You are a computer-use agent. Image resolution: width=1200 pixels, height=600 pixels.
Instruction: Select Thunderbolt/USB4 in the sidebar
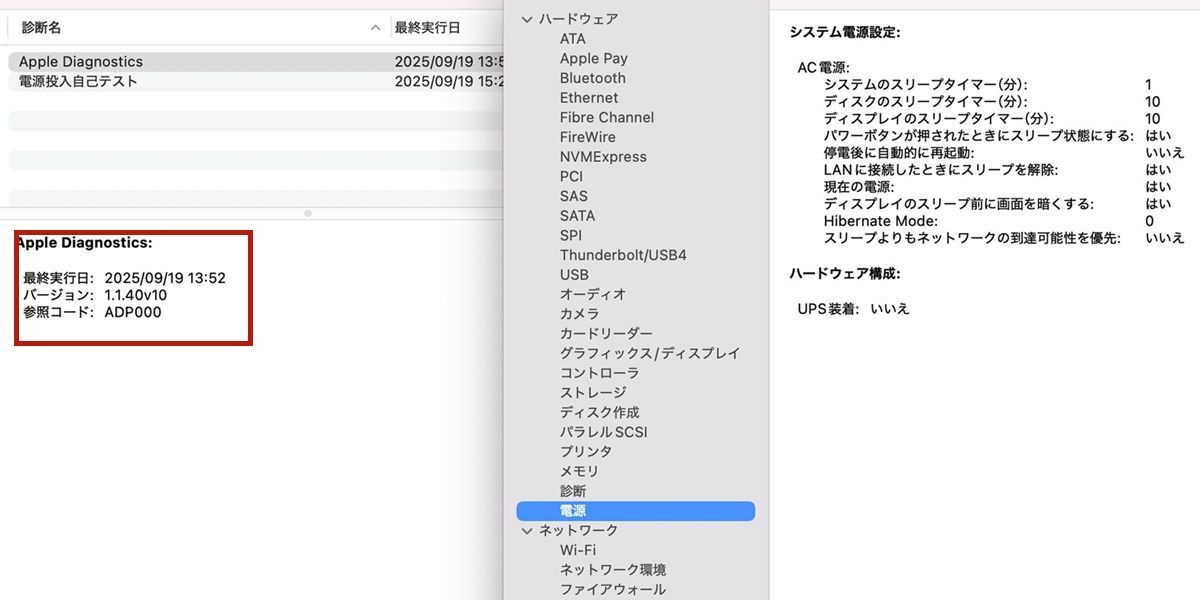click(623, 255)
